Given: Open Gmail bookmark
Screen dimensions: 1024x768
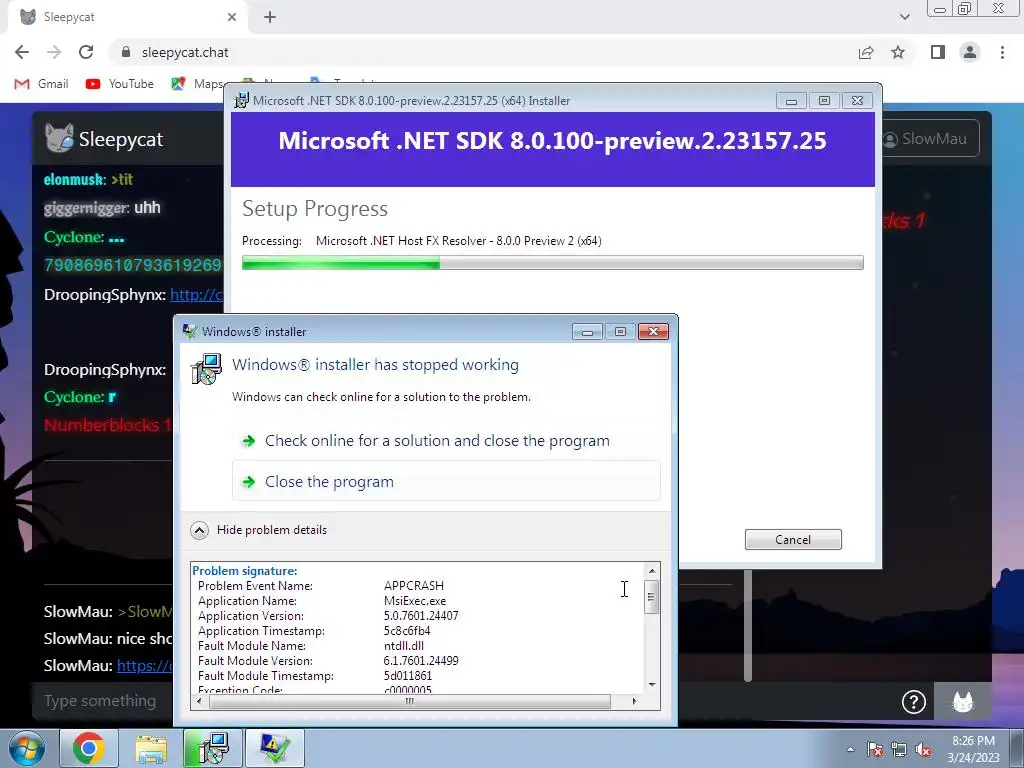Looking at the screenshot, I should [x=42, y=84].
